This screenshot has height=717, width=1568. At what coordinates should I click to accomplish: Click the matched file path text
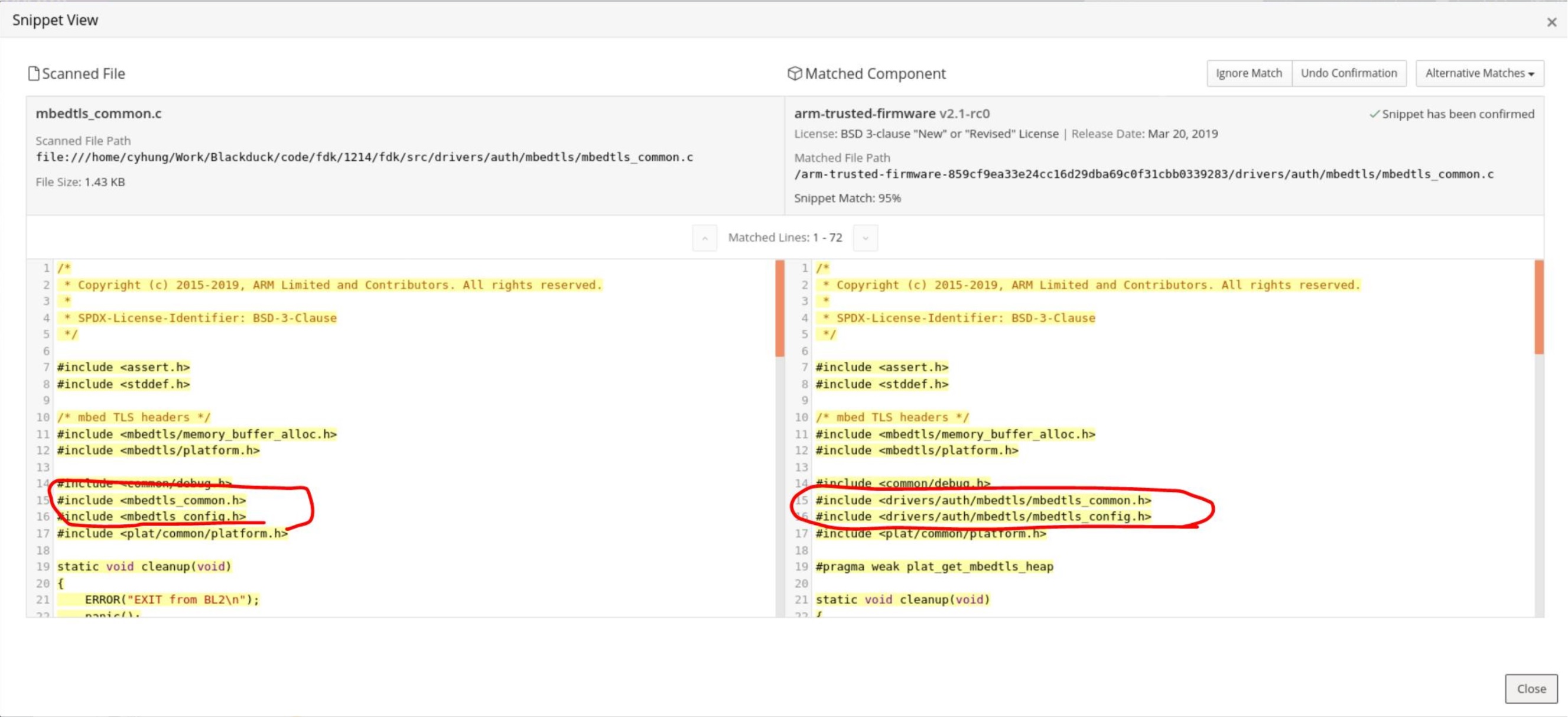pos(1143,174)
